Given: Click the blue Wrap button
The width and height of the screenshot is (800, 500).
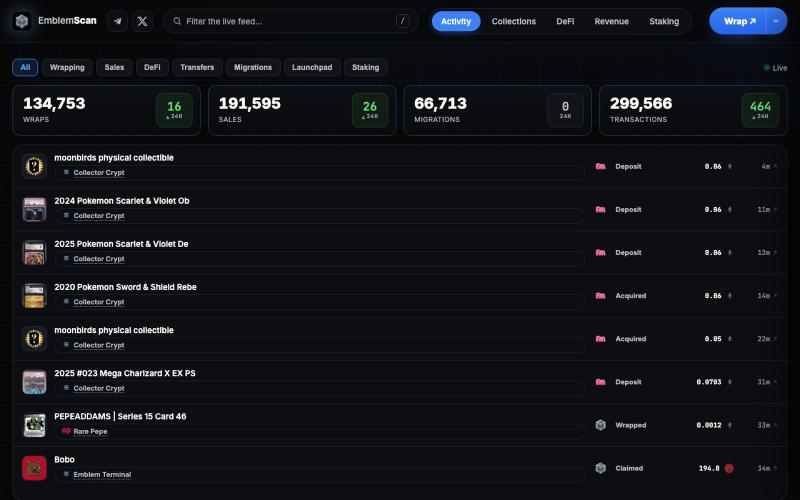Looking at the screenshot, I should (738, 21).
